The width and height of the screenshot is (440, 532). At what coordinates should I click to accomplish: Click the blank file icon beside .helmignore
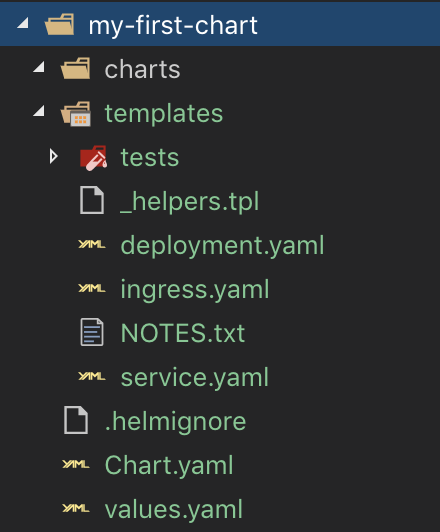tap(76, 420)
